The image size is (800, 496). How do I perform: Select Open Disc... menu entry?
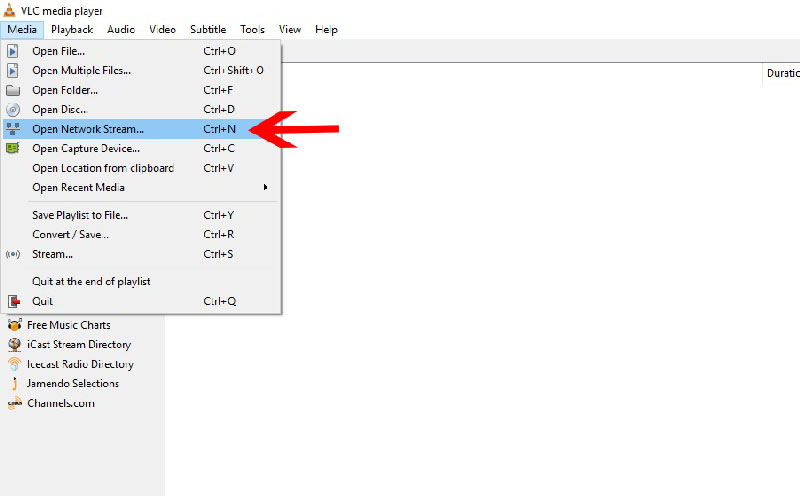tap(141, 110)
